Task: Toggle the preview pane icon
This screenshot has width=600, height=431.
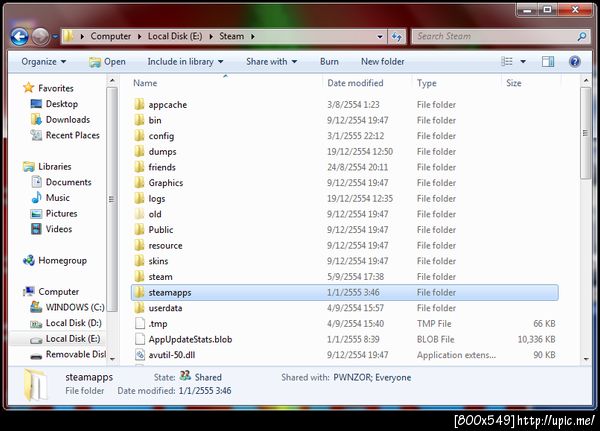Action: point(548,62)
